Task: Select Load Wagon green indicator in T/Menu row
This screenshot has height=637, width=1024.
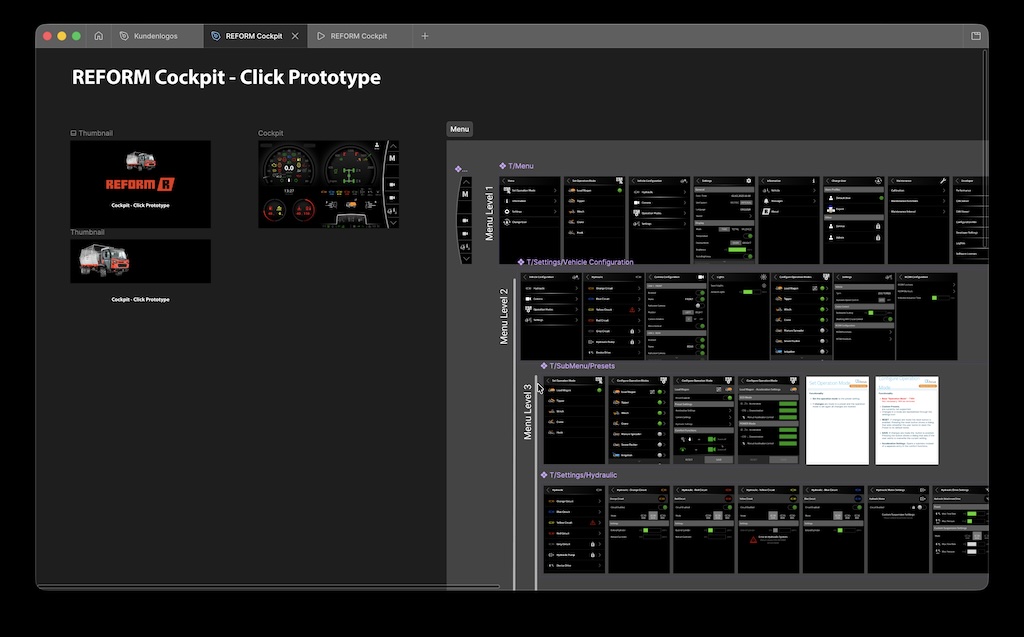Action: pos(620,190)
